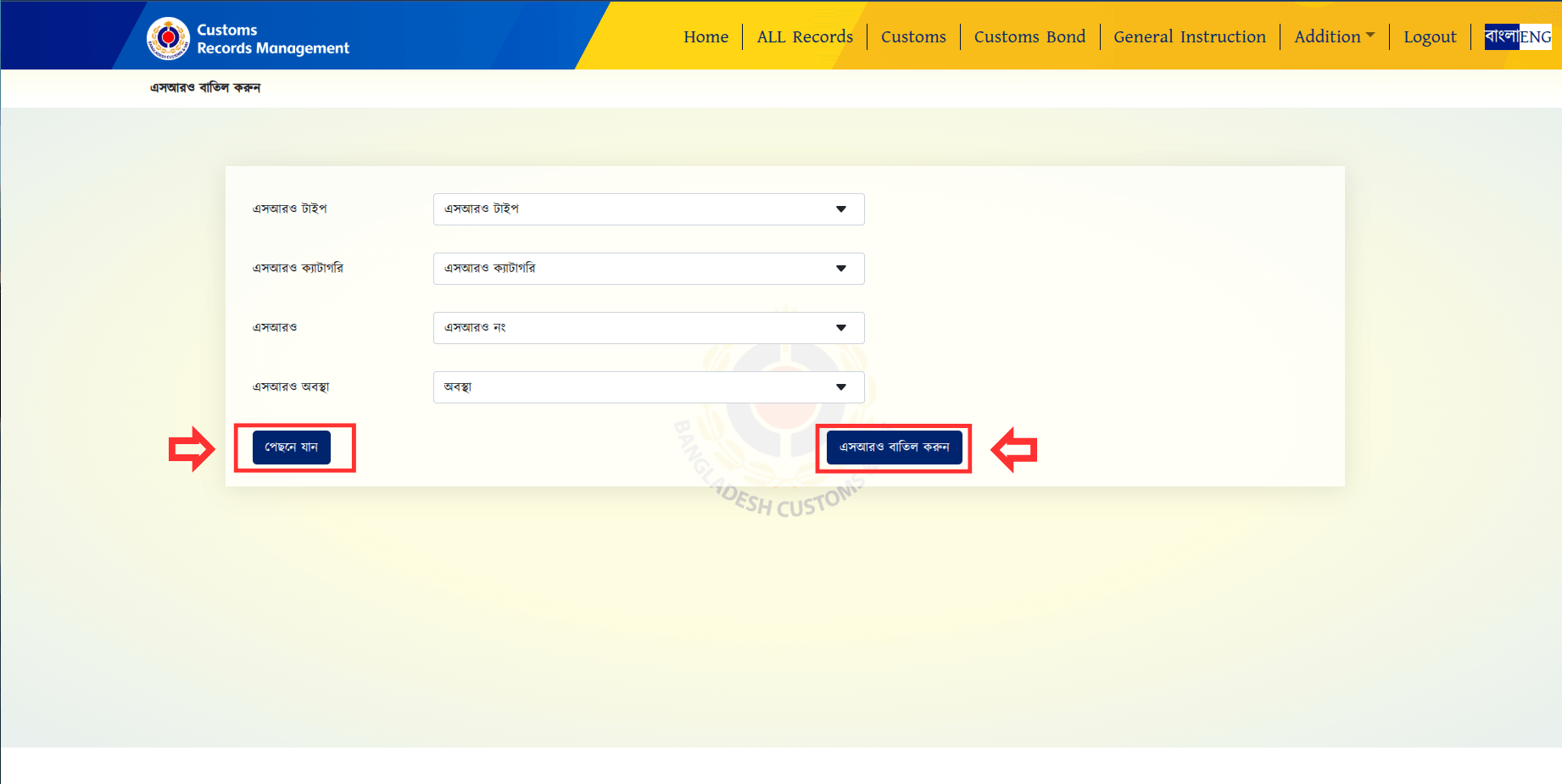Switch language to ENG

pos(1535,36)
